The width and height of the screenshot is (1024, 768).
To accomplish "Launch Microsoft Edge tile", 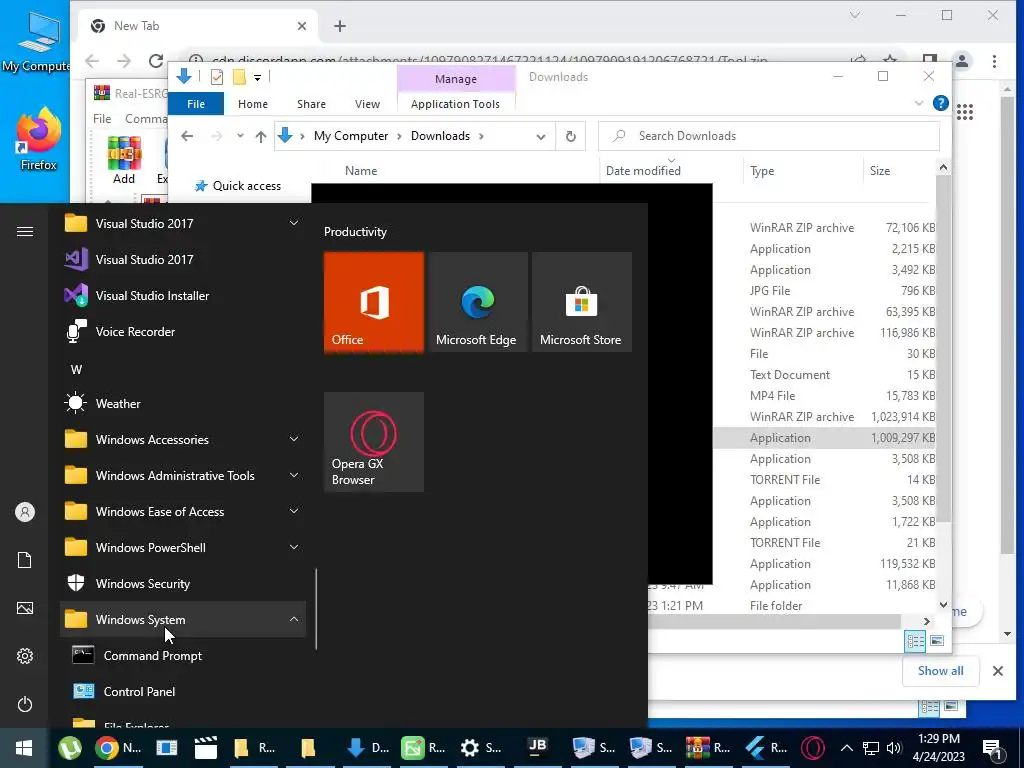I will coord(478,302).
